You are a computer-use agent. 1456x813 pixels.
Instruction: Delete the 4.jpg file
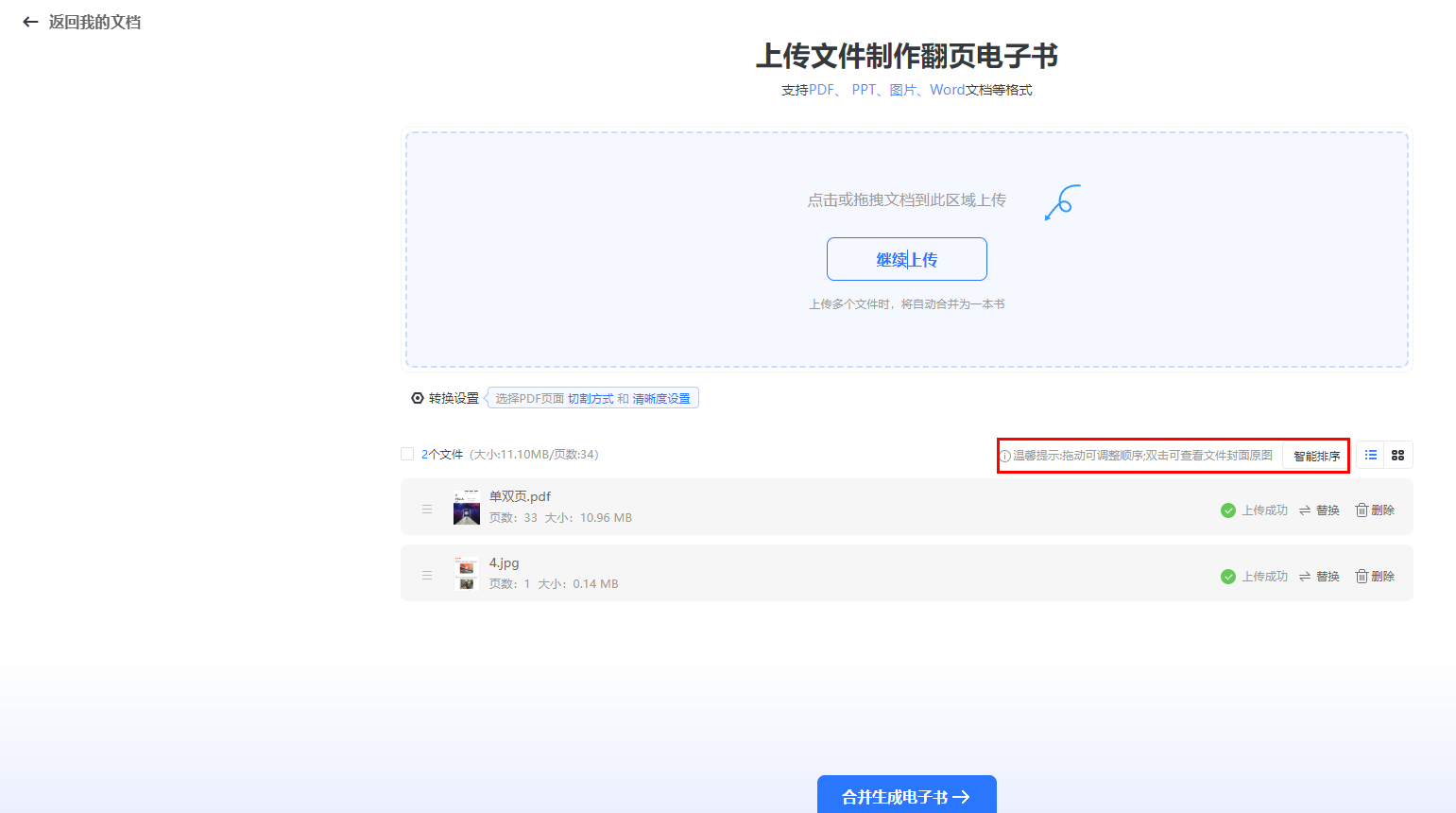1375,576
